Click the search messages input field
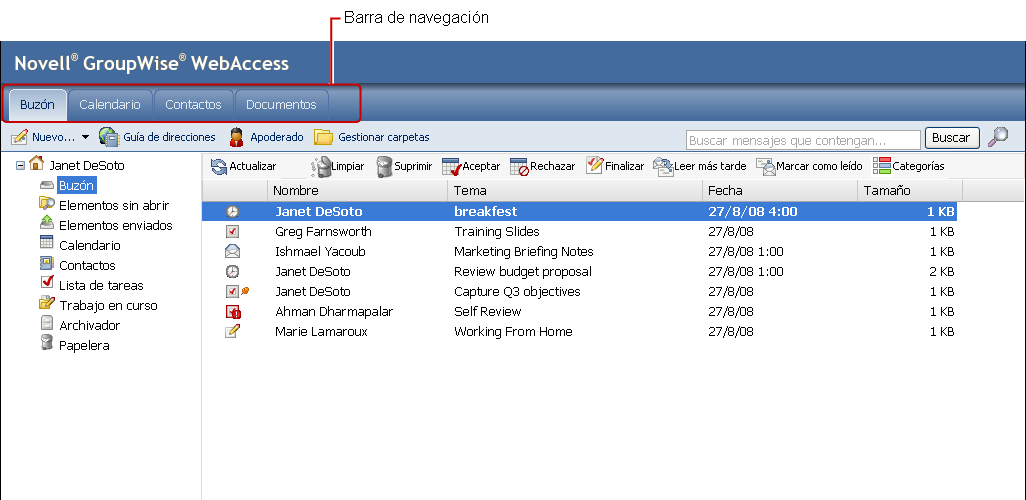This screenshot has height=500, width=1026. click(x=803, y=140)
